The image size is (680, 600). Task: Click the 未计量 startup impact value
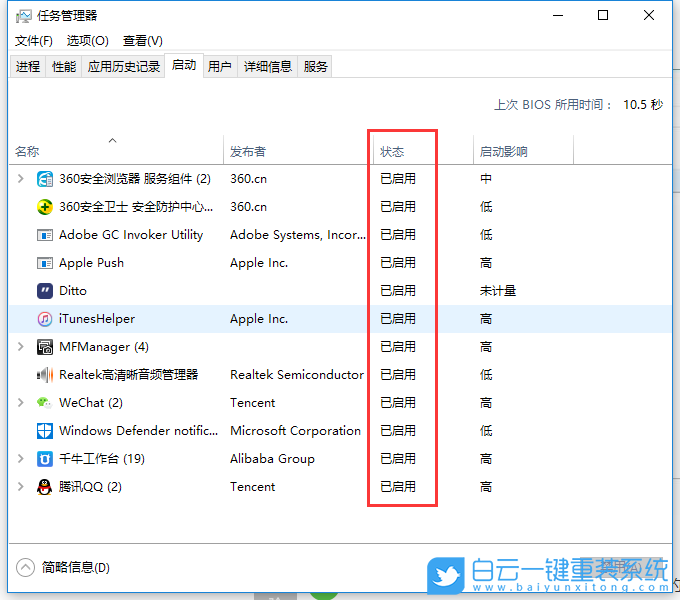(498, 291)
